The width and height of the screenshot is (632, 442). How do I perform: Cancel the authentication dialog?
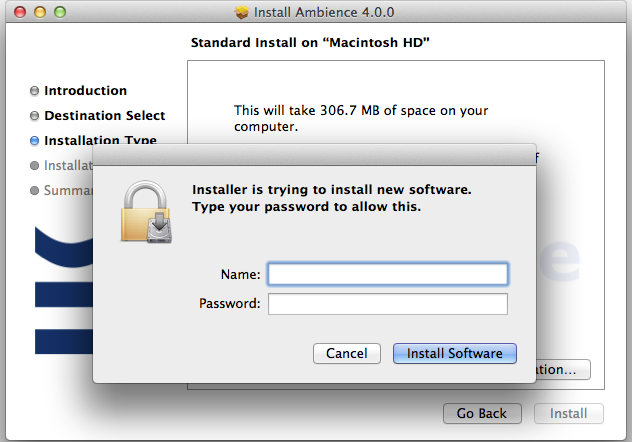347,353
